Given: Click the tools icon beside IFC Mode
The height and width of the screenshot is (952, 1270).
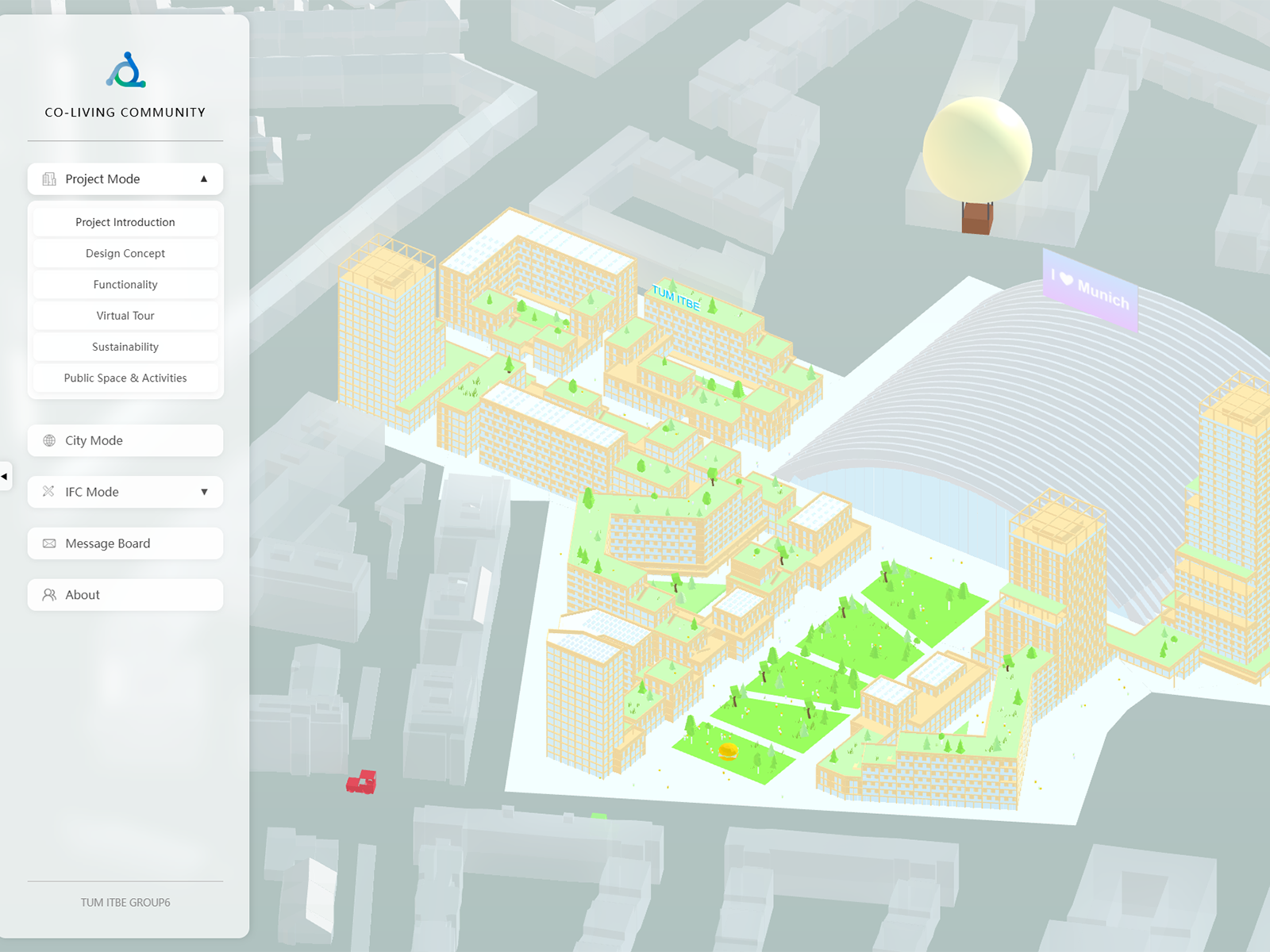Looking at the screenshot, I should [49, 492].
